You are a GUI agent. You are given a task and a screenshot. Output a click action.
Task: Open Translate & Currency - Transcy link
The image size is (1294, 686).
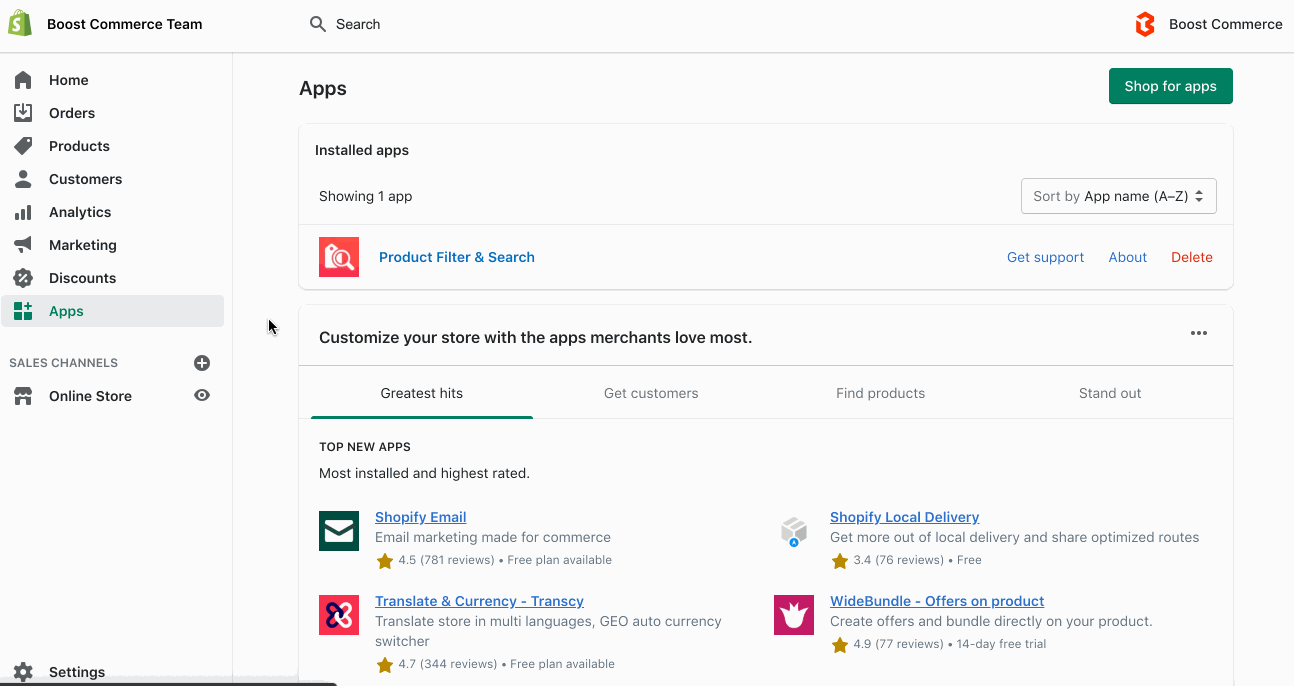[479, 601]
